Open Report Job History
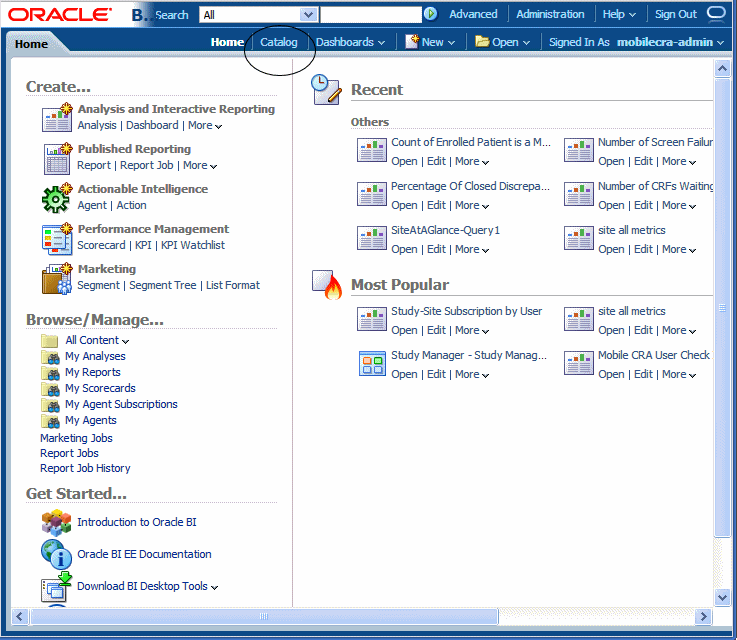Image resolution: width=737 pixels, height=640 pixels. click(85, 468)
